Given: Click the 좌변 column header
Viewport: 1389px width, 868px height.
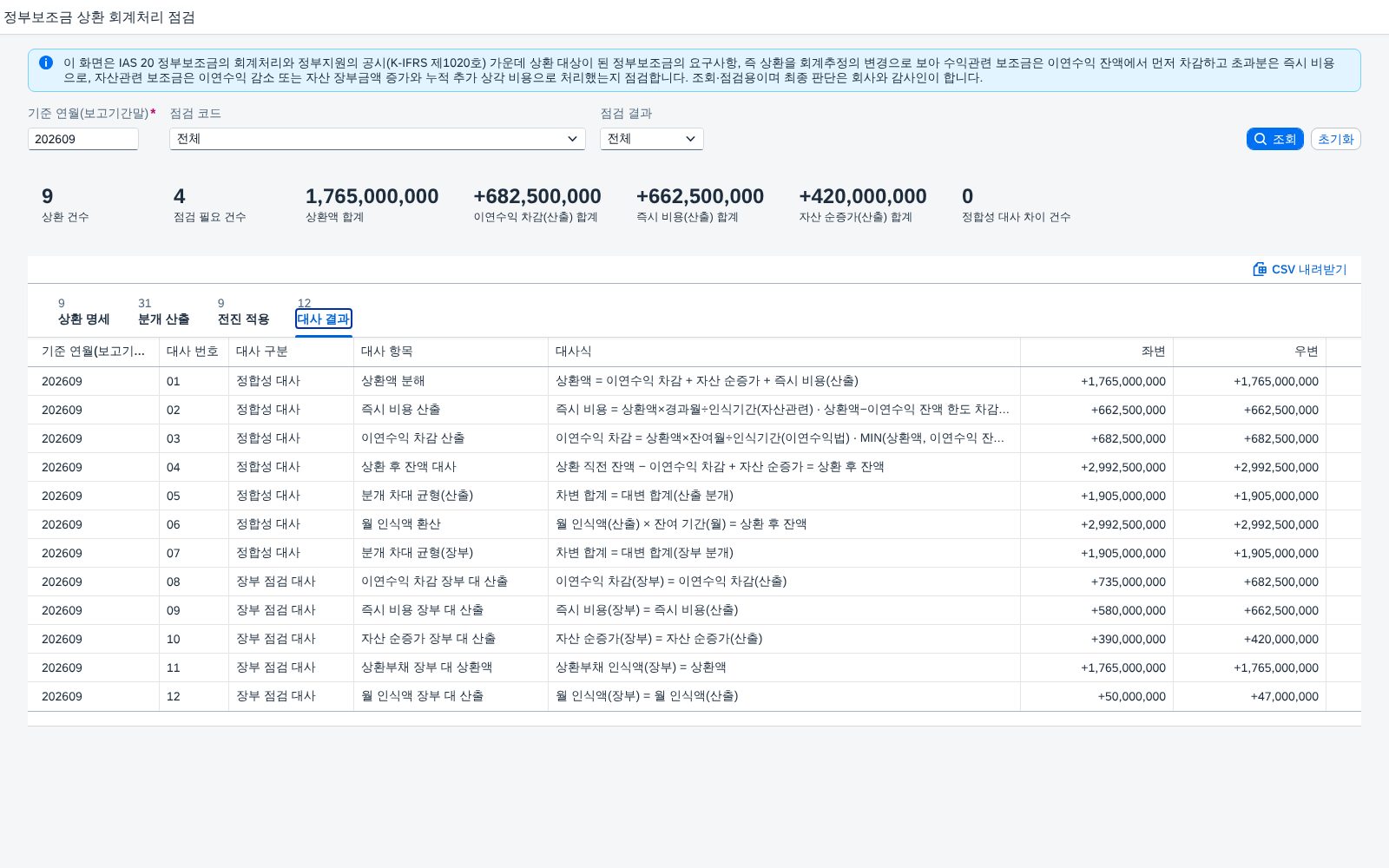Looking at the screenshot, I should click(x=1096, y=352).
